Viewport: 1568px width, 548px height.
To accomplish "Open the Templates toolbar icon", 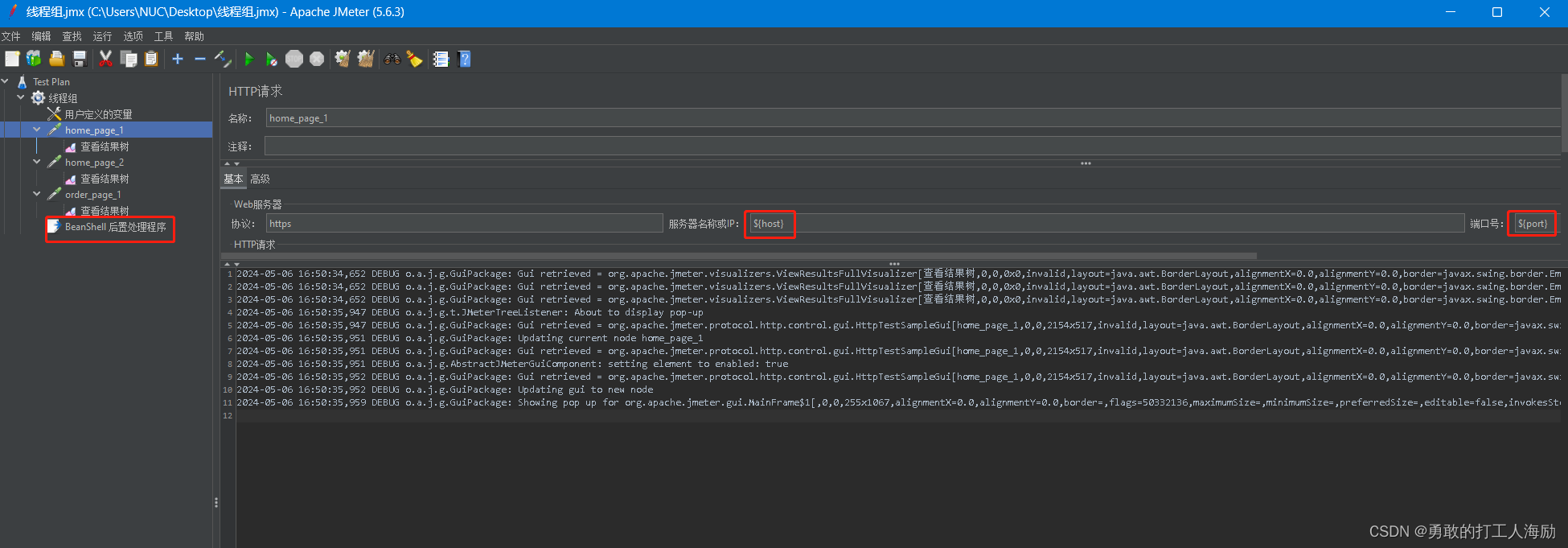I will [34, 59].
